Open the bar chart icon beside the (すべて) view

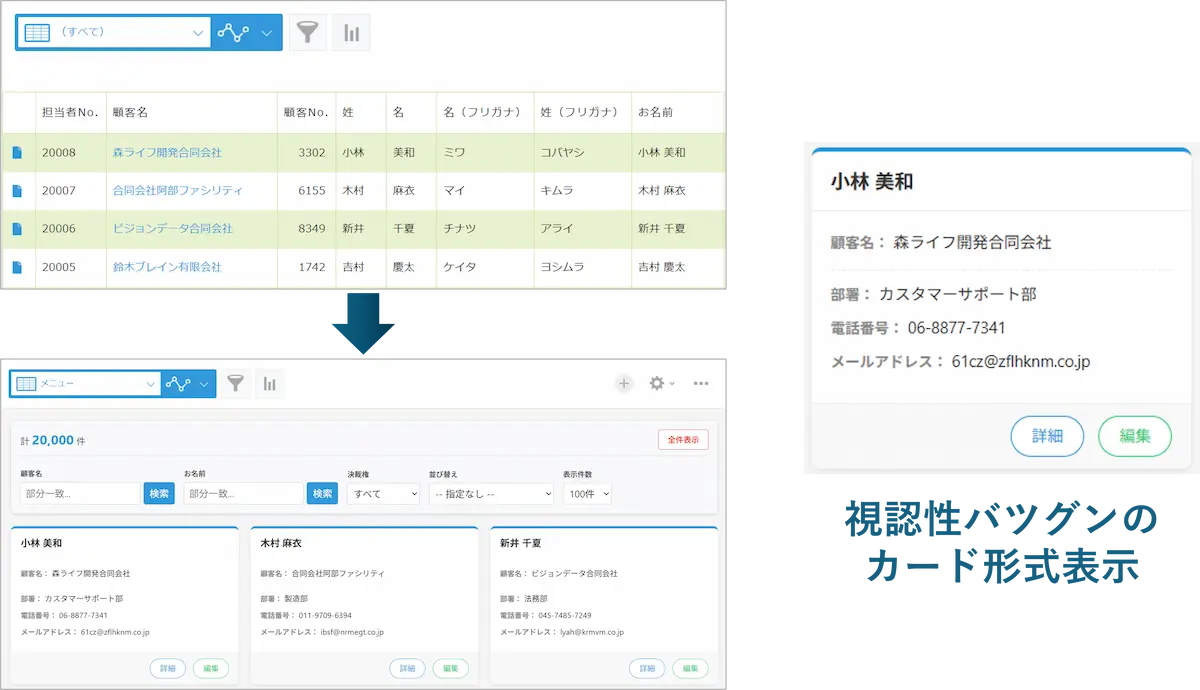point(351,32)
